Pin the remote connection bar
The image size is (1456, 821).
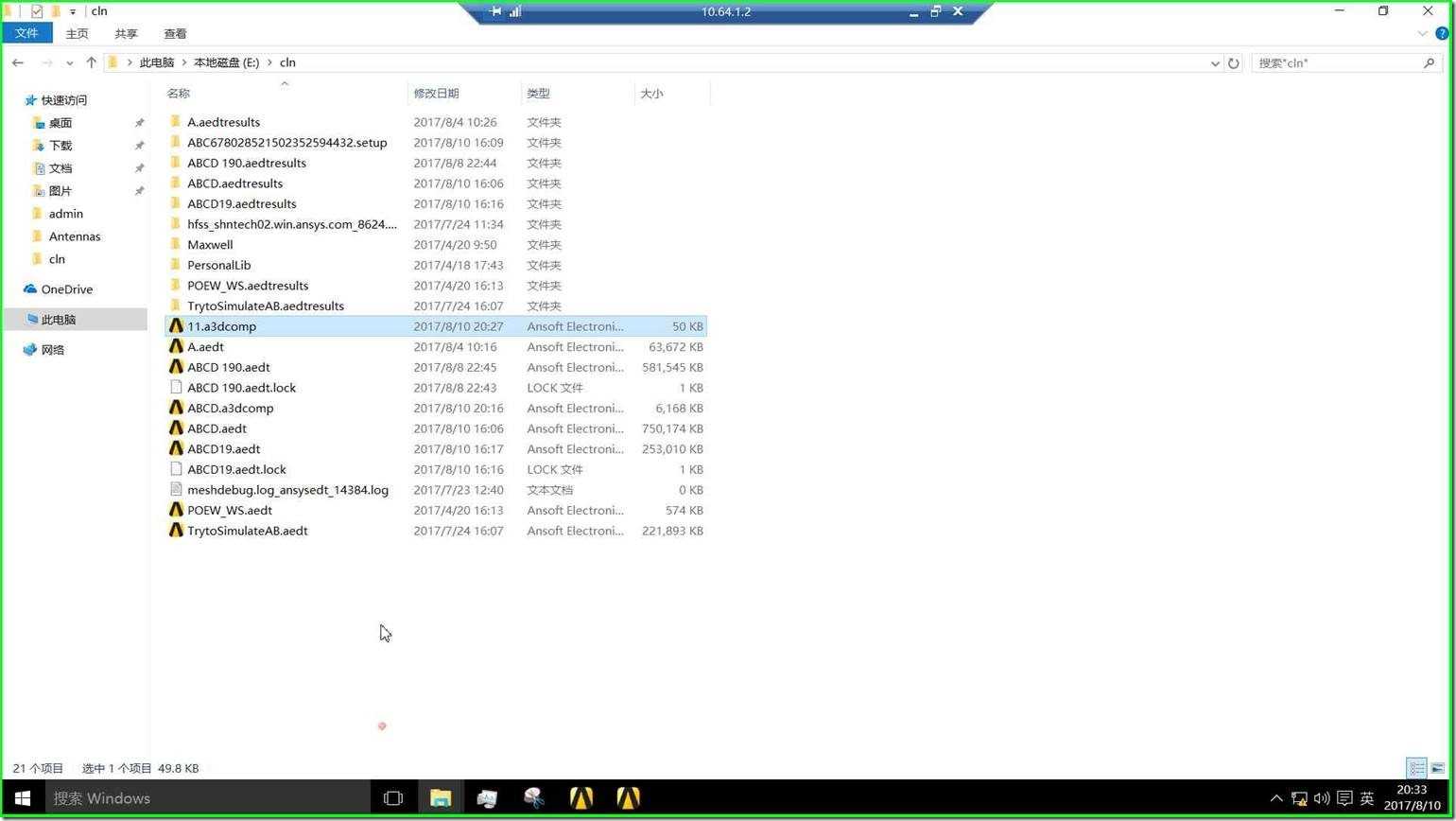coord(495,11)
